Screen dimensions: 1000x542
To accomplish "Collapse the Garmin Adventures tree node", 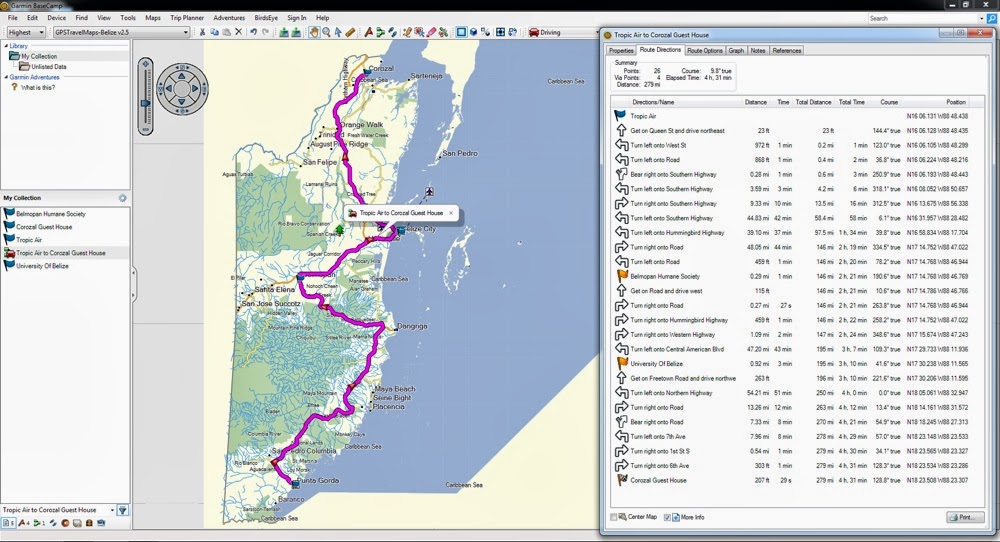I will pyautogui.click(x=6, y=77).
